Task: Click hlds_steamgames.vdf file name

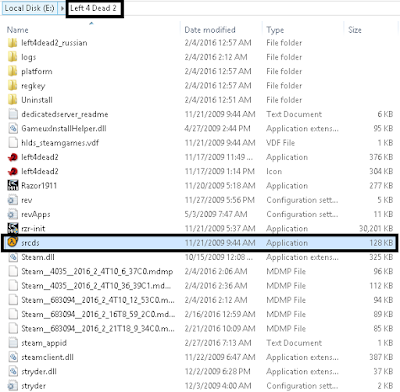Action: click(60, 143)
